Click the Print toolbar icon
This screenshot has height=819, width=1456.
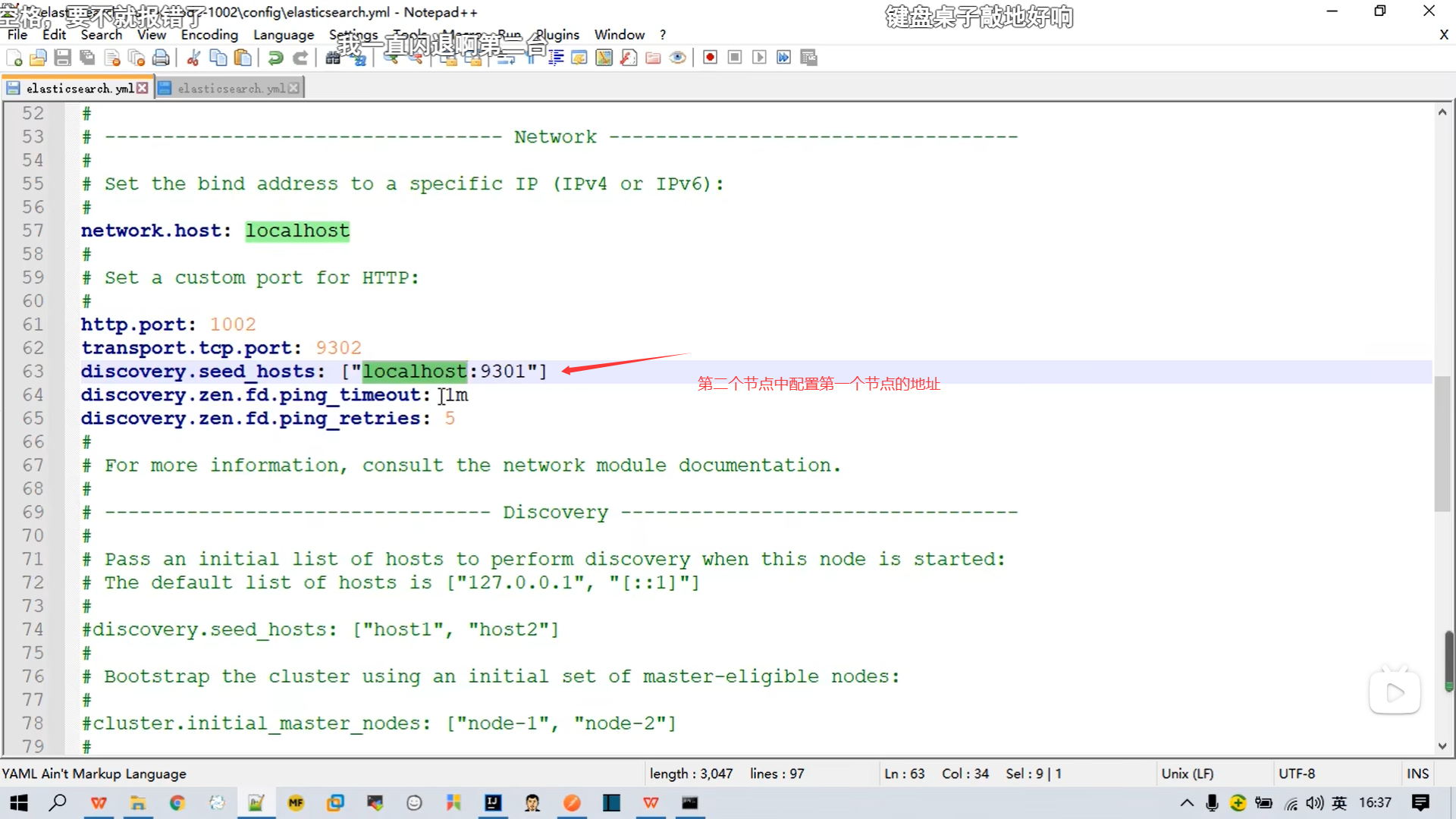(161, 58)
